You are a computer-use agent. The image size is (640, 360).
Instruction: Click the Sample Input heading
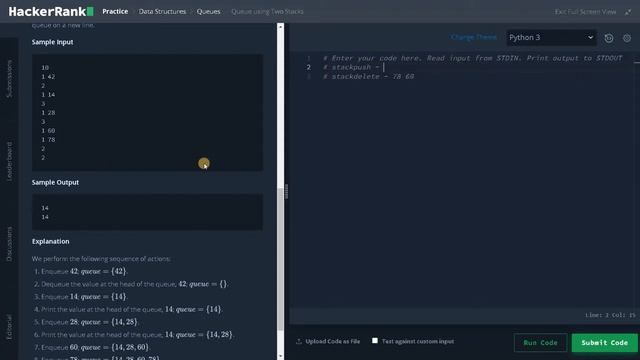pyautogui.click(x=53, y=42)
